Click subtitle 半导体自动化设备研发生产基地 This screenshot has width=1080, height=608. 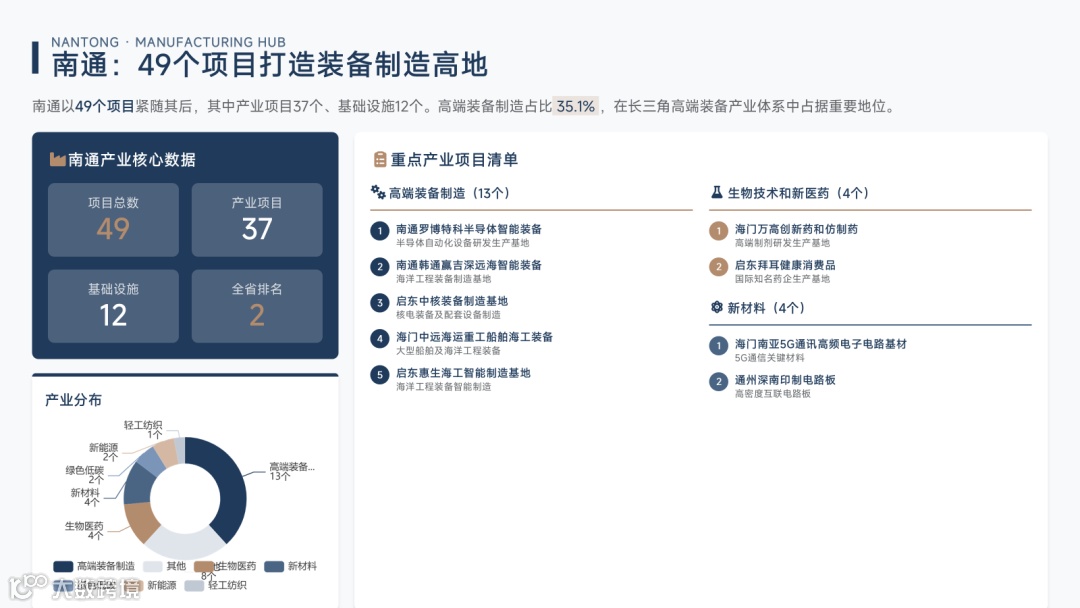click(x=463, y=243)
